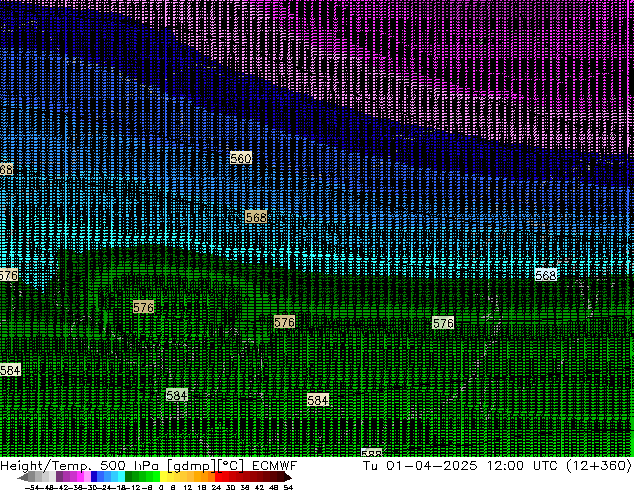Click the '12:00 UTC' time text
634x490 pixels.
(x=522, y=466)
